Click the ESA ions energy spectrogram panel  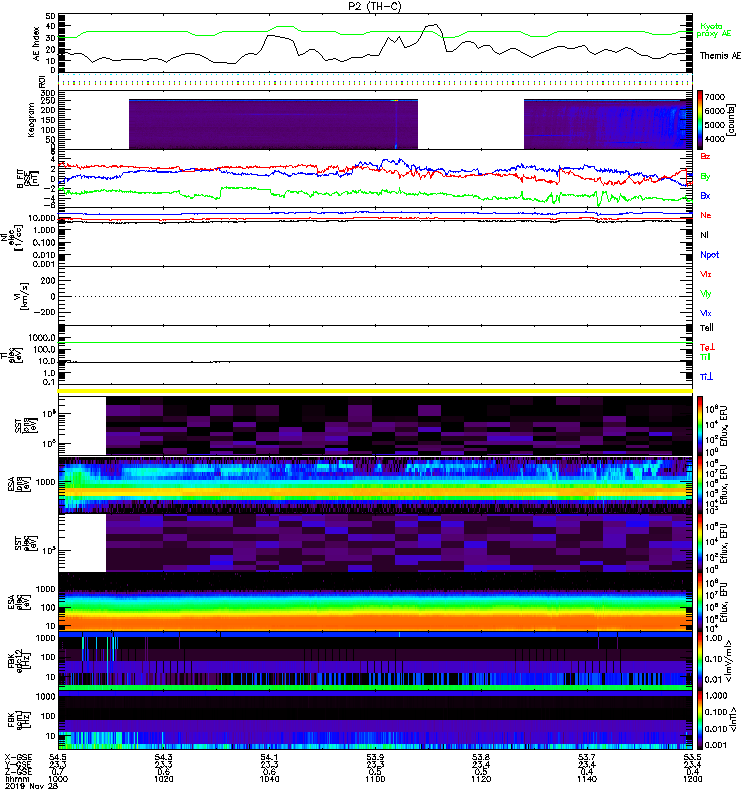(375, 484)
